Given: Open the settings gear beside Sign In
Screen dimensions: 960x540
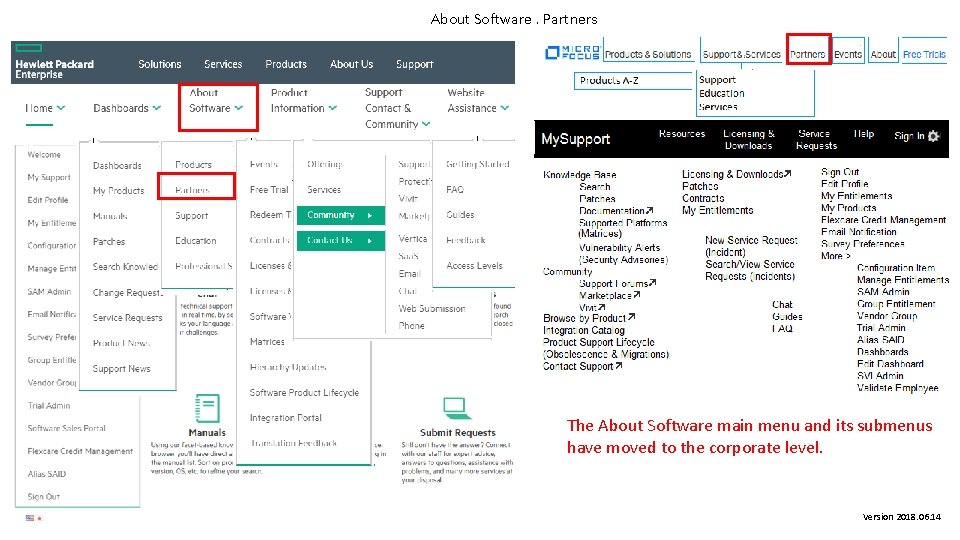Looking at the screenshot, I should coord(933,136).
